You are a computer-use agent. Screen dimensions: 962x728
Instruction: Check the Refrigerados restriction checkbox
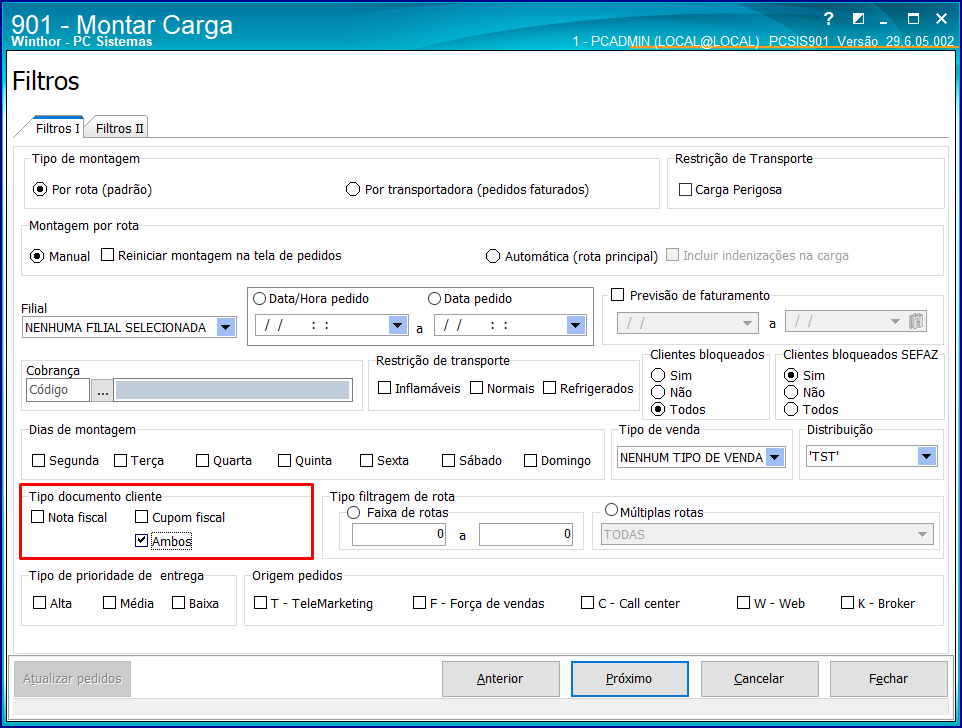coord(550,388)
